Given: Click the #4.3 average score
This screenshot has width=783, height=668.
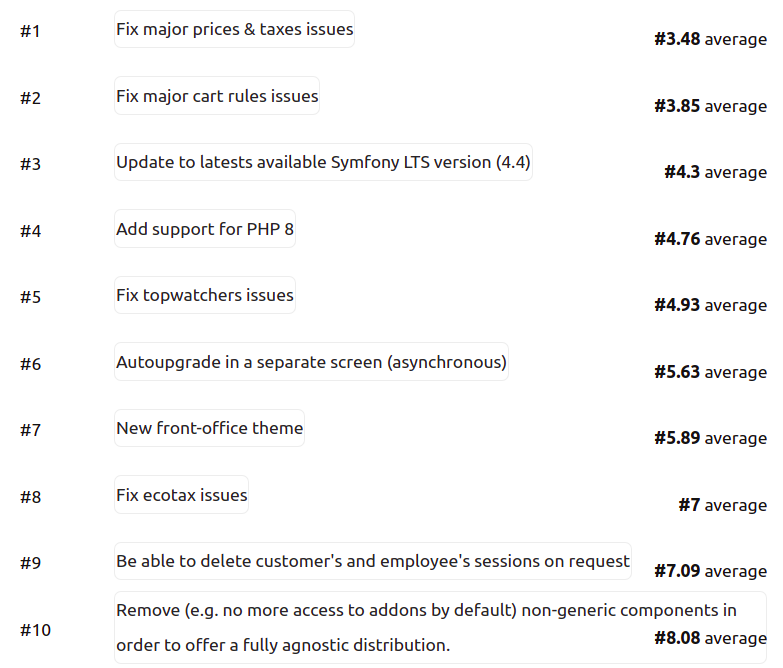Looking at the screenshot, I should click(715, 172).
